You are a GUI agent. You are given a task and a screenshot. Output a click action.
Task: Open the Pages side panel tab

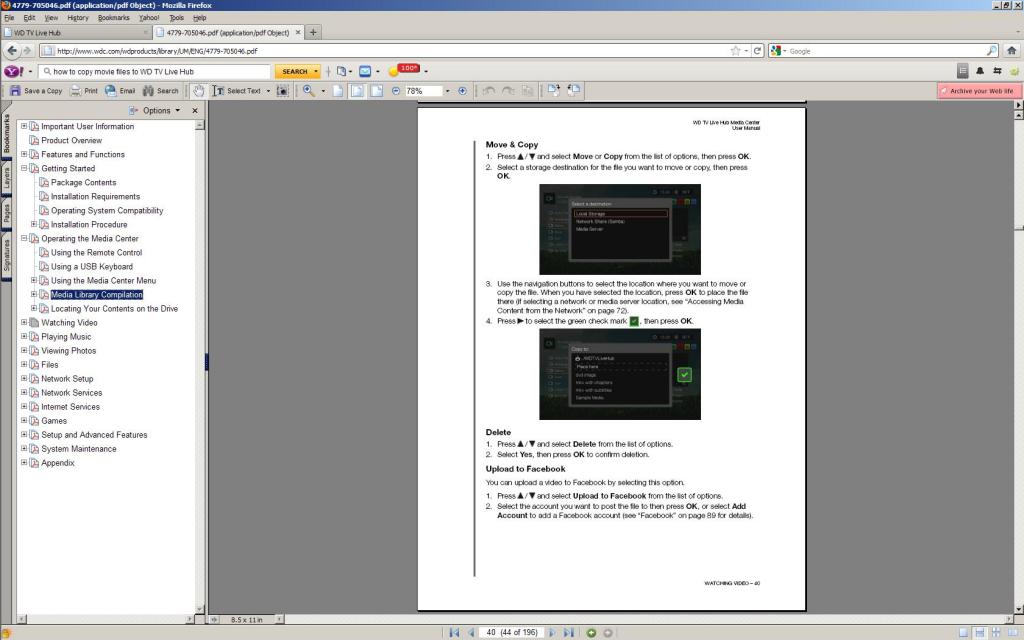point(6,214)
